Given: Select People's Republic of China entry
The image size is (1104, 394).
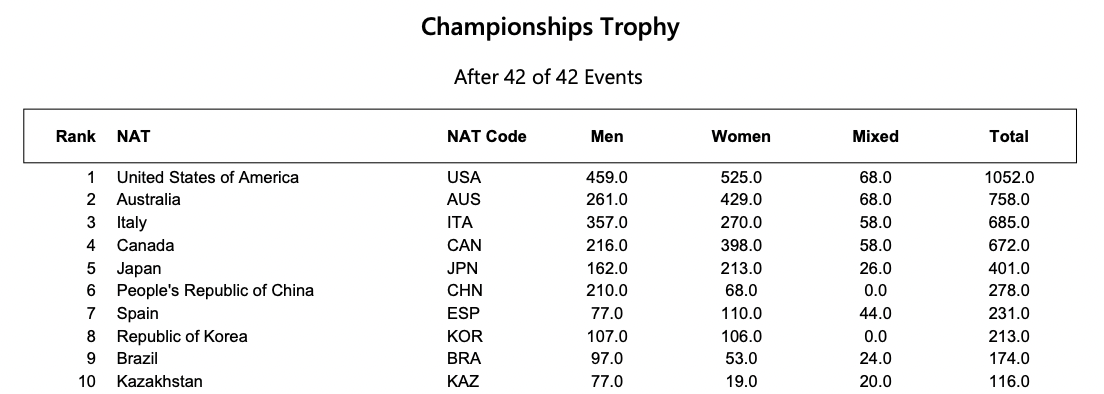Looking at the screenshot, I should tap(215, 291).
